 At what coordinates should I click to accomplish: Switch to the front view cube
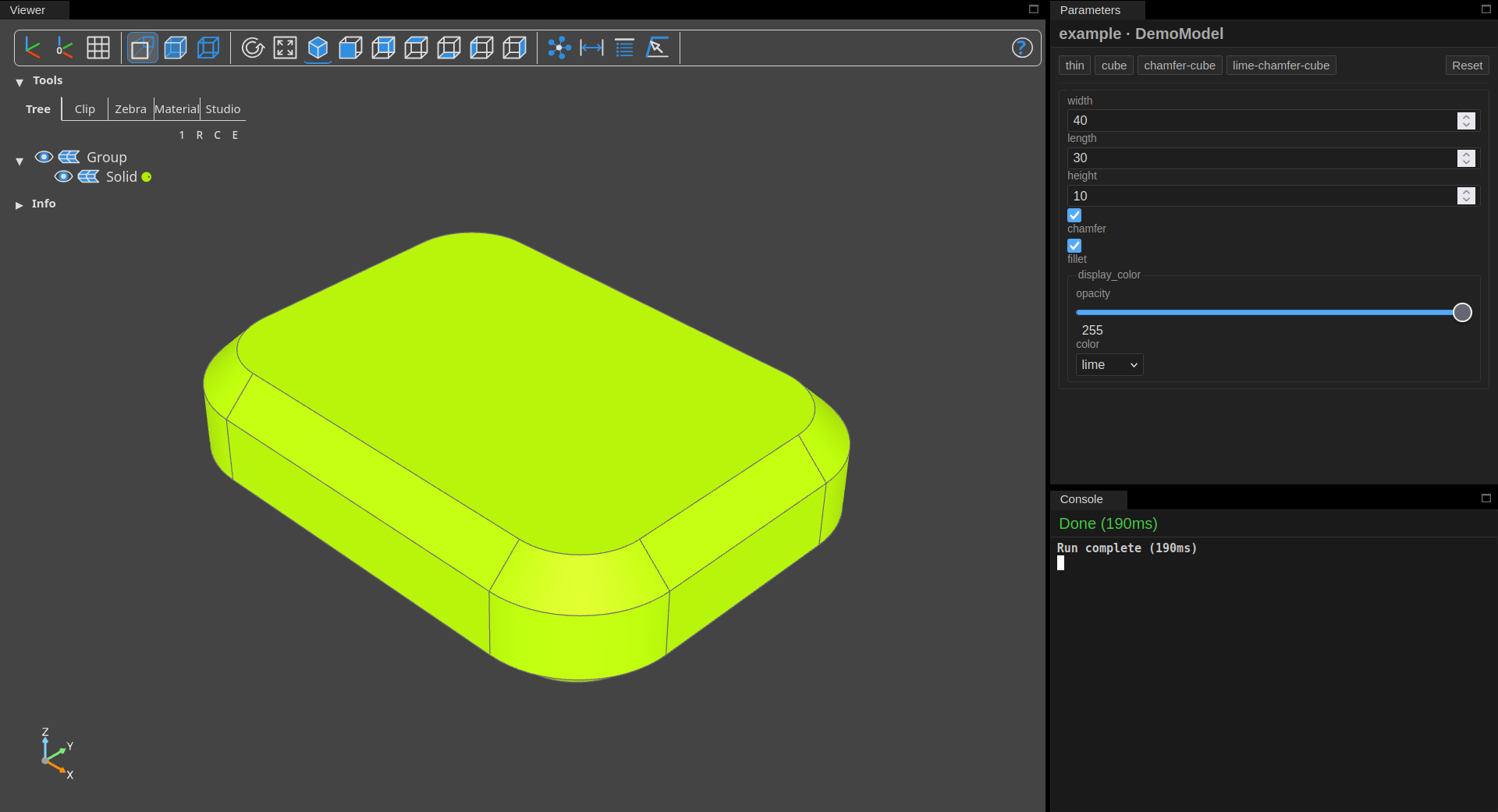(x=351, y=48)
